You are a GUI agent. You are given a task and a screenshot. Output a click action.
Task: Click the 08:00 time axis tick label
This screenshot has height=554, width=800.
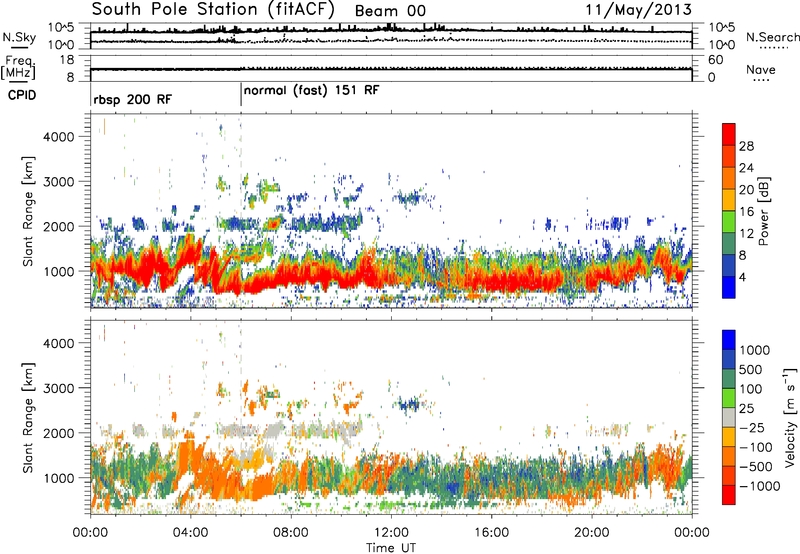pos(291,533)
